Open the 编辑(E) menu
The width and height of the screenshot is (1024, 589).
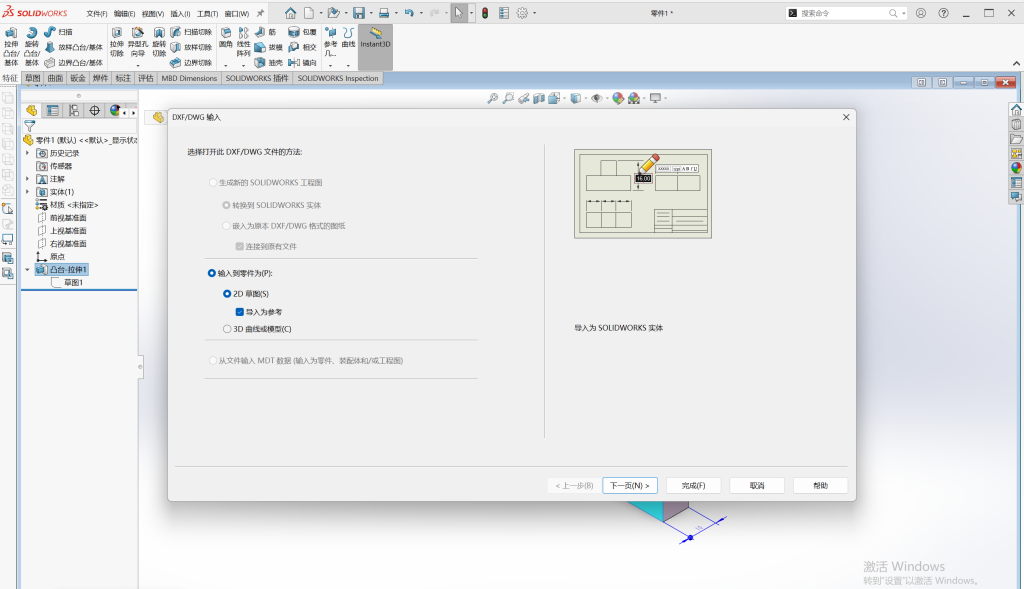pos(124,14)
